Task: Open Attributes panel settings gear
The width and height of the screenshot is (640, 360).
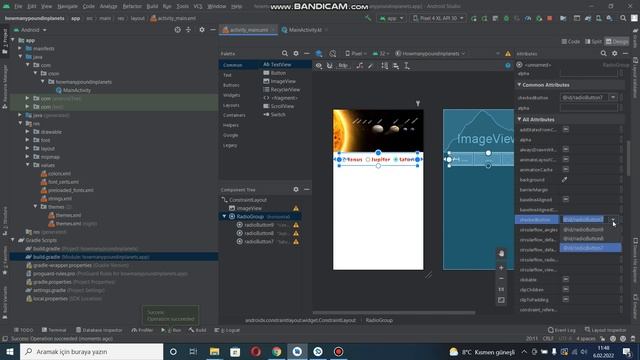Action: (615, 53)
